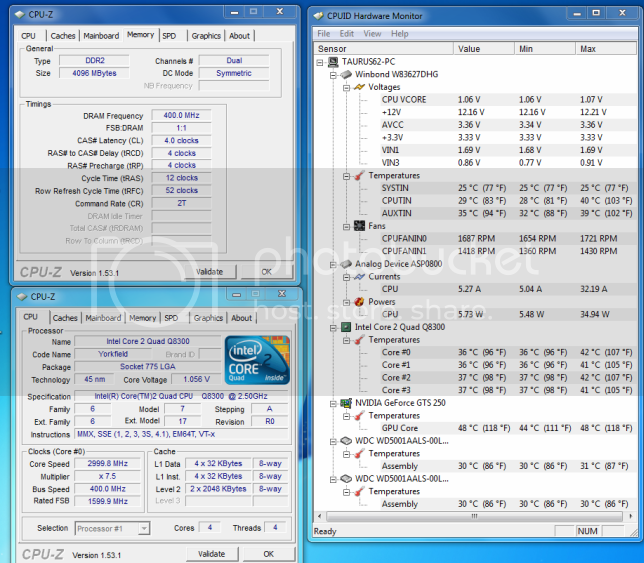Collapse the Voltages branch

pyautogui.click(x=346, y=88)
